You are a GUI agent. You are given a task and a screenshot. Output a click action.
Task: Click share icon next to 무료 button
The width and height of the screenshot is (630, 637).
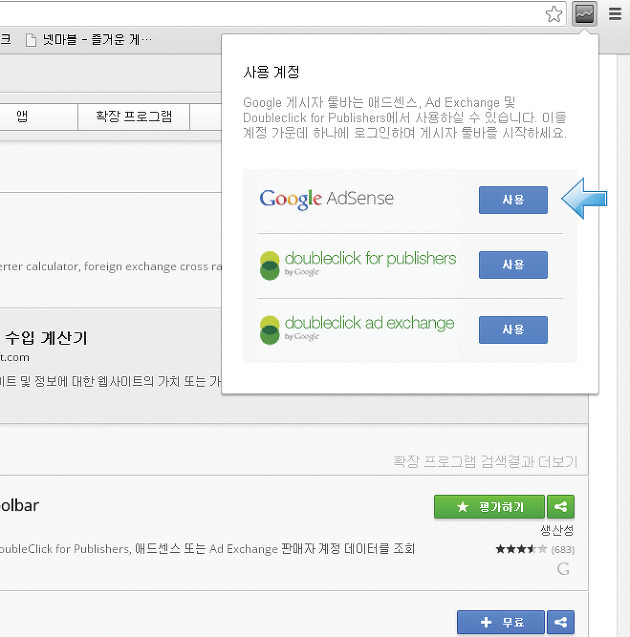pyautogui.click(x=561, y=622)
